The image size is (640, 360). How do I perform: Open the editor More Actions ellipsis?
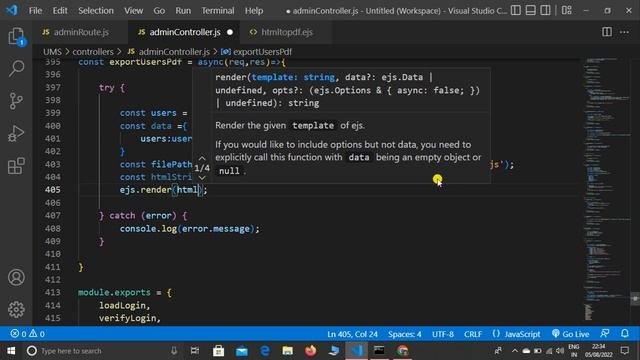coord(624,32)
